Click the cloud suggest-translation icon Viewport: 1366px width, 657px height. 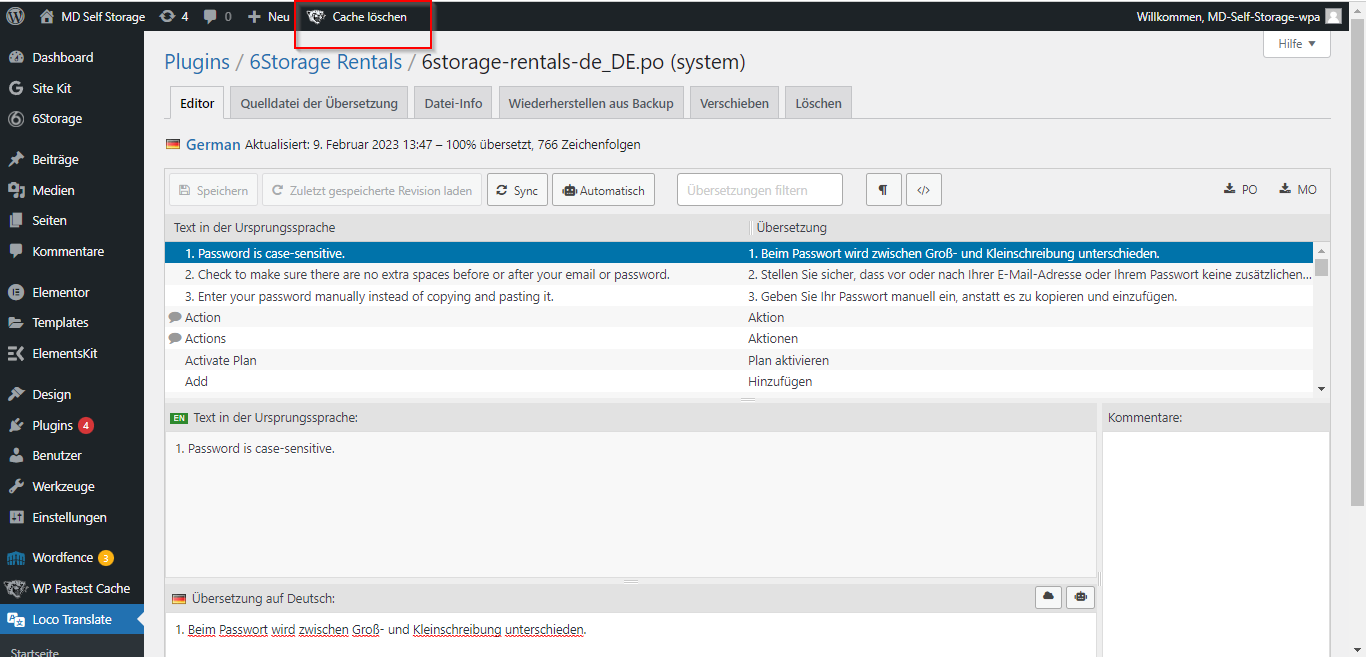1049,597
